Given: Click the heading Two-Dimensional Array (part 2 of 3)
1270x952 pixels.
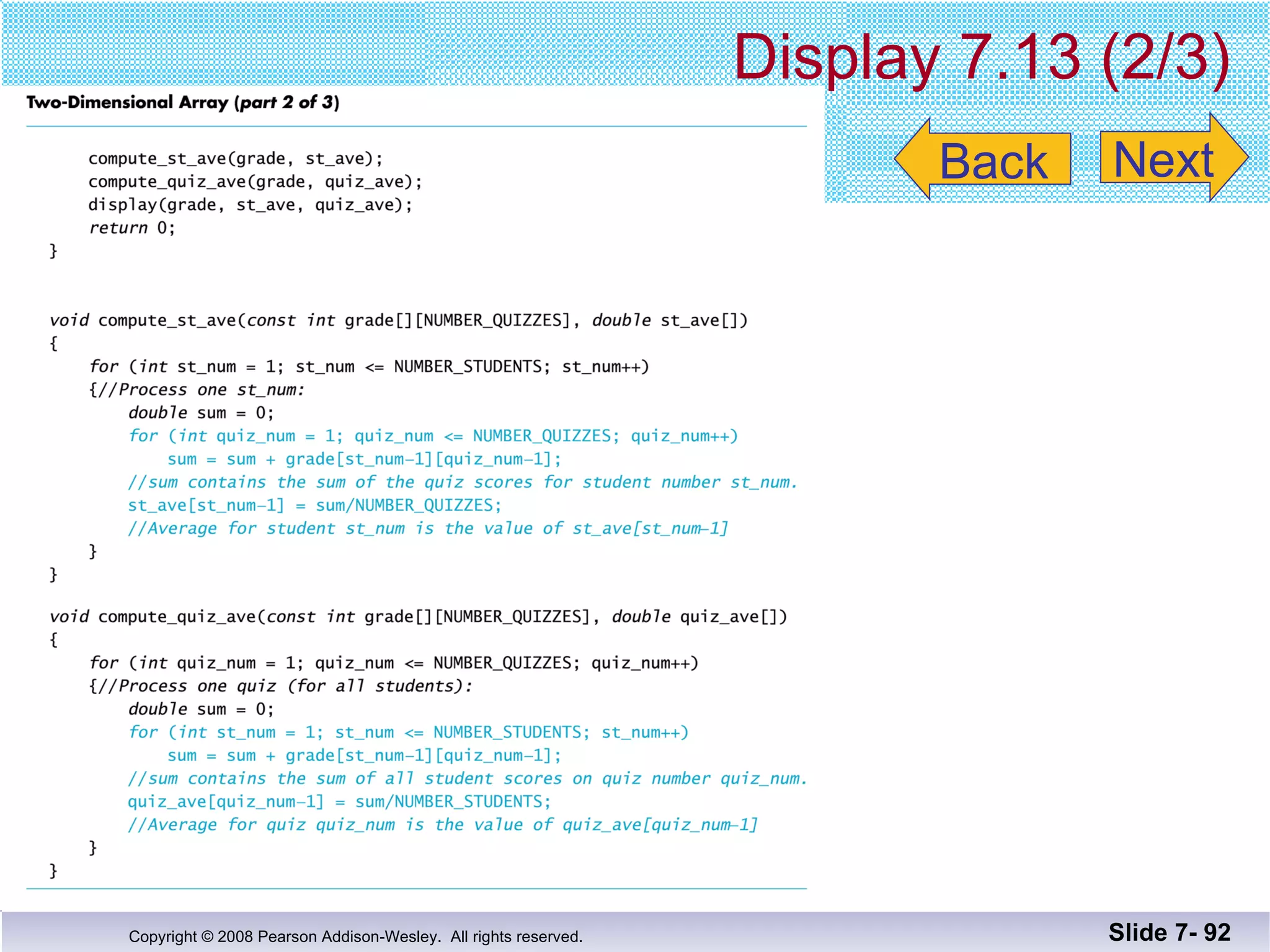Looking at the screenshot, I should click(x=183, y=102).
